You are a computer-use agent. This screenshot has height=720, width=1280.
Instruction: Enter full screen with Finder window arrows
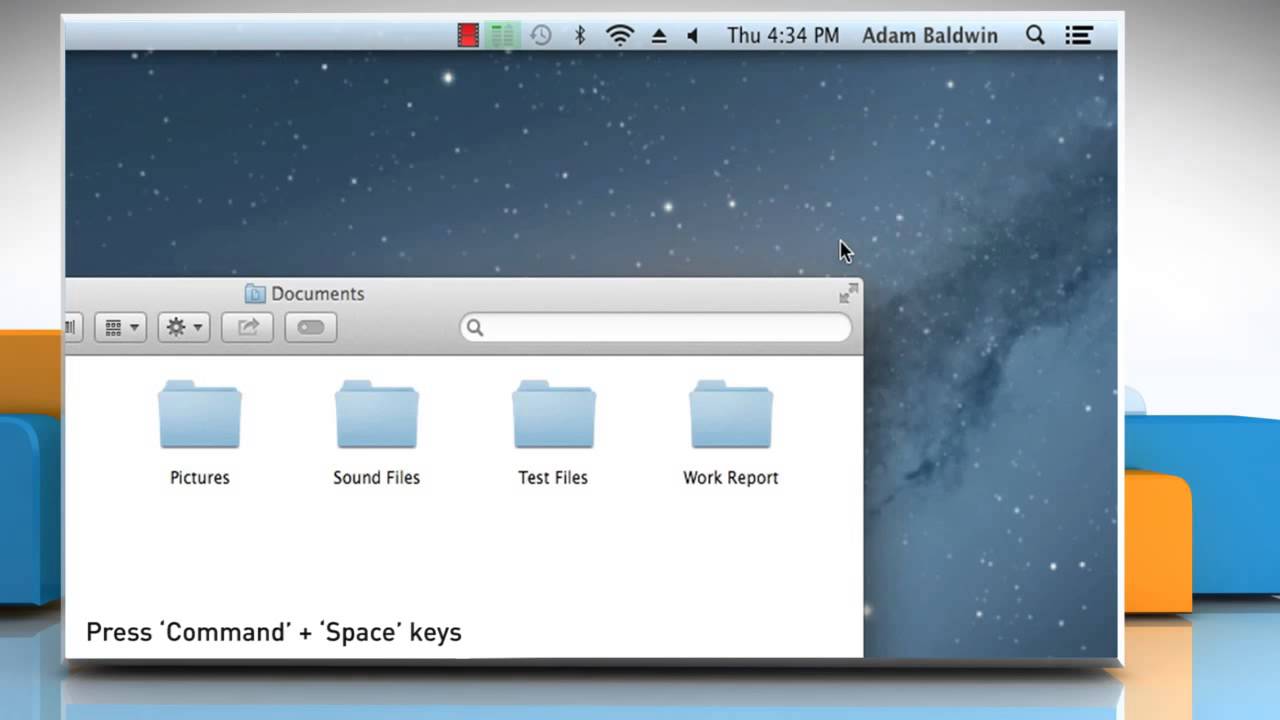pos(848,293)
